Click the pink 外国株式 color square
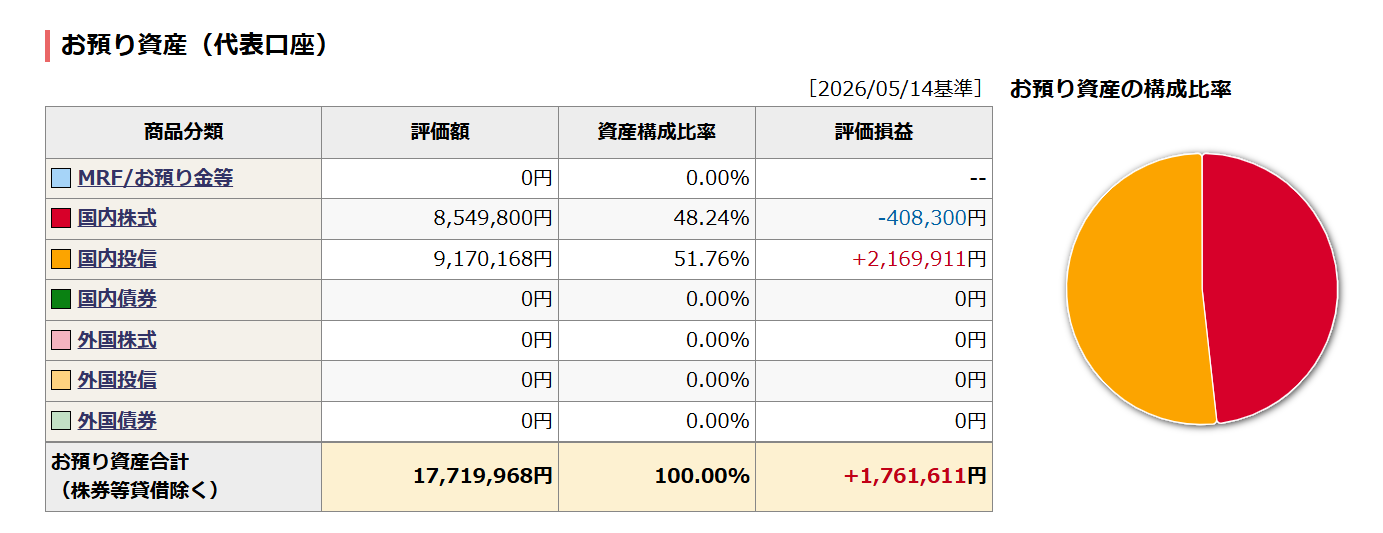The image size is (1383, 533). pos(61,341)
